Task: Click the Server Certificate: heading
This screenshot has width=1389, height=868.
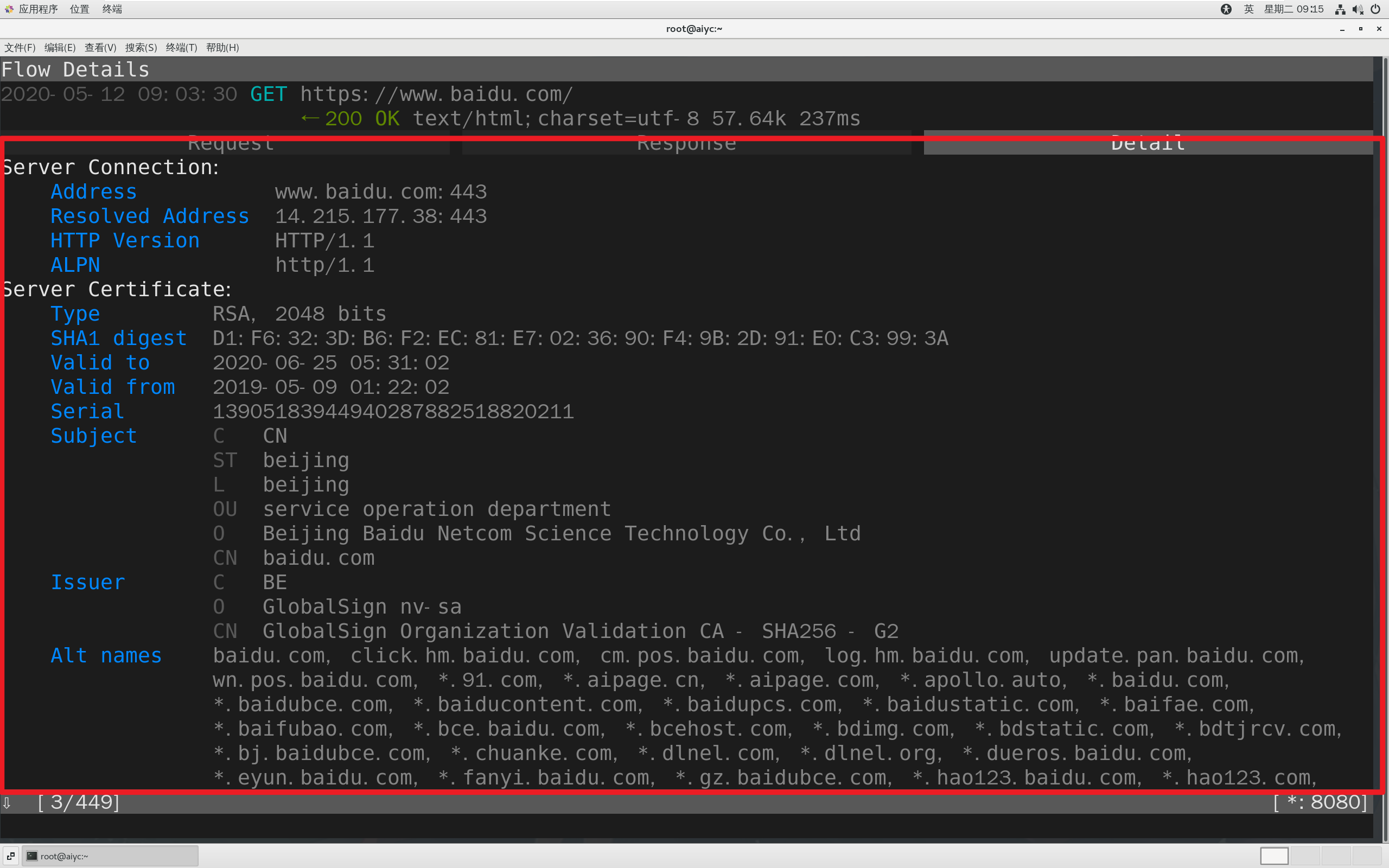Action: [117, 290]
